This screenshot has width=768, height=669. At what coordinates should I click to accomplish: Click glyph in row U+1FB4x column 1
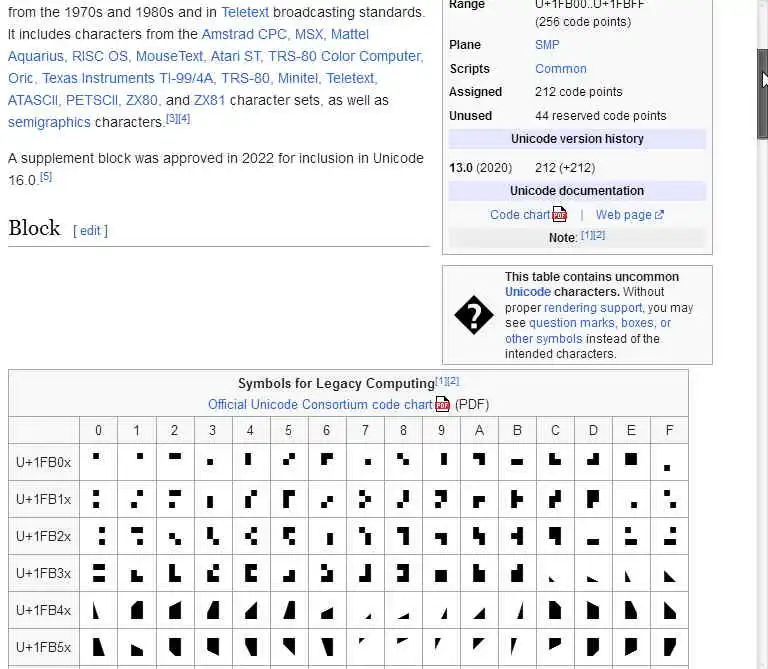pyautogui.click(x=137, y=610)
